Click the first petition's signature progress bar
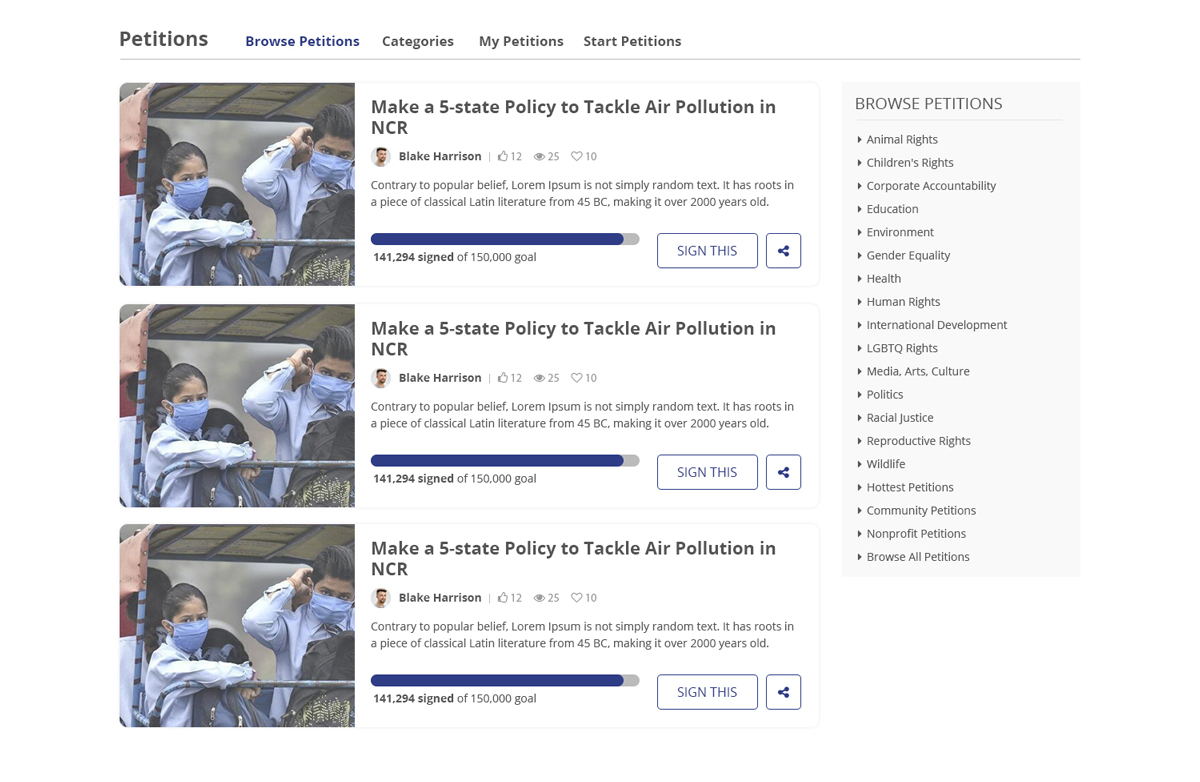This screenshot has height=782, width=1200. click(504, 239)
